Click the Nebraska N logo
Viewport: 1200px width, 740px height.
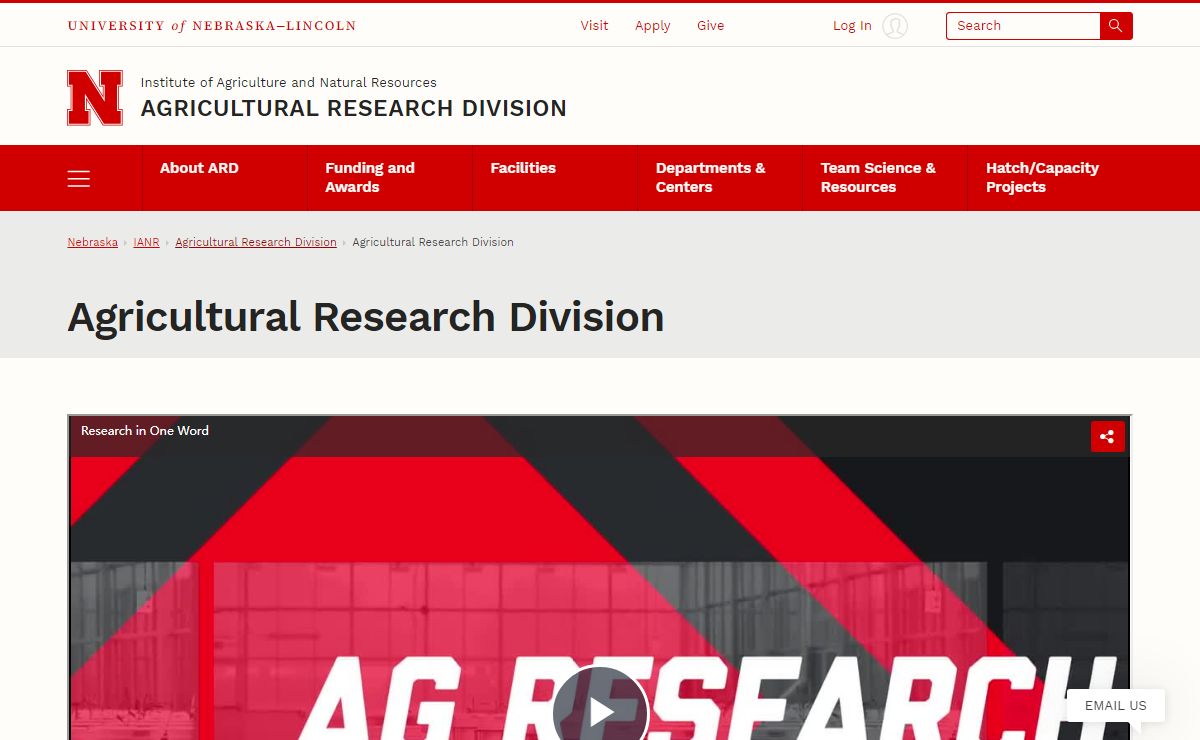click(x=95, y=98)
